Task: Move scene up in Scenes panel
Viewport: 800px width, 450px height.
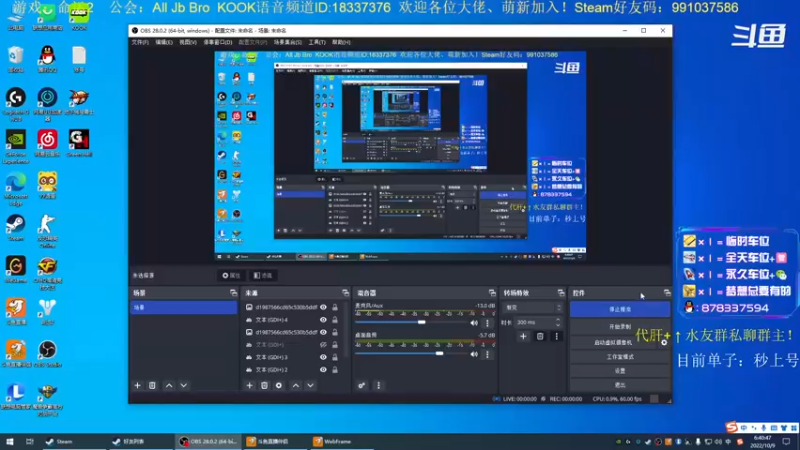Action: pyautogui.click(x=169, y=386)
